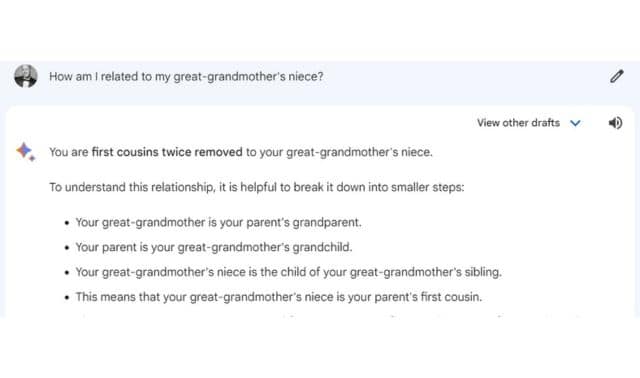Viewport: 640px width, 378px height.
Task: Click the dot marker of the first bullet
Action: [x=67, y=223]
